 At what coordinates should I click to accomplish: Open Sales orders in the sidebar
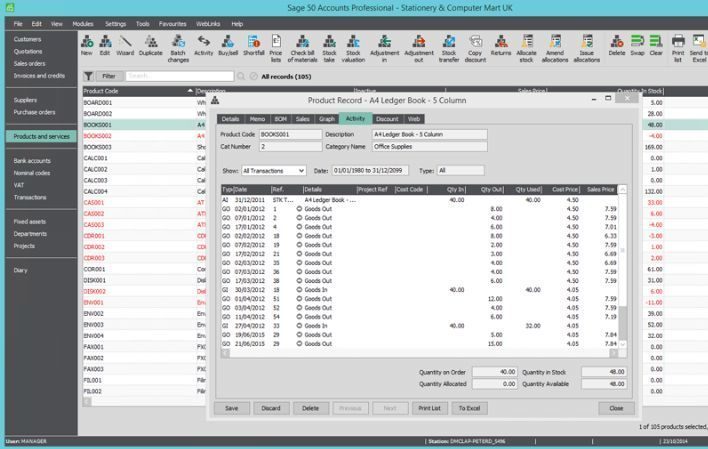click(x=29, y=64)
